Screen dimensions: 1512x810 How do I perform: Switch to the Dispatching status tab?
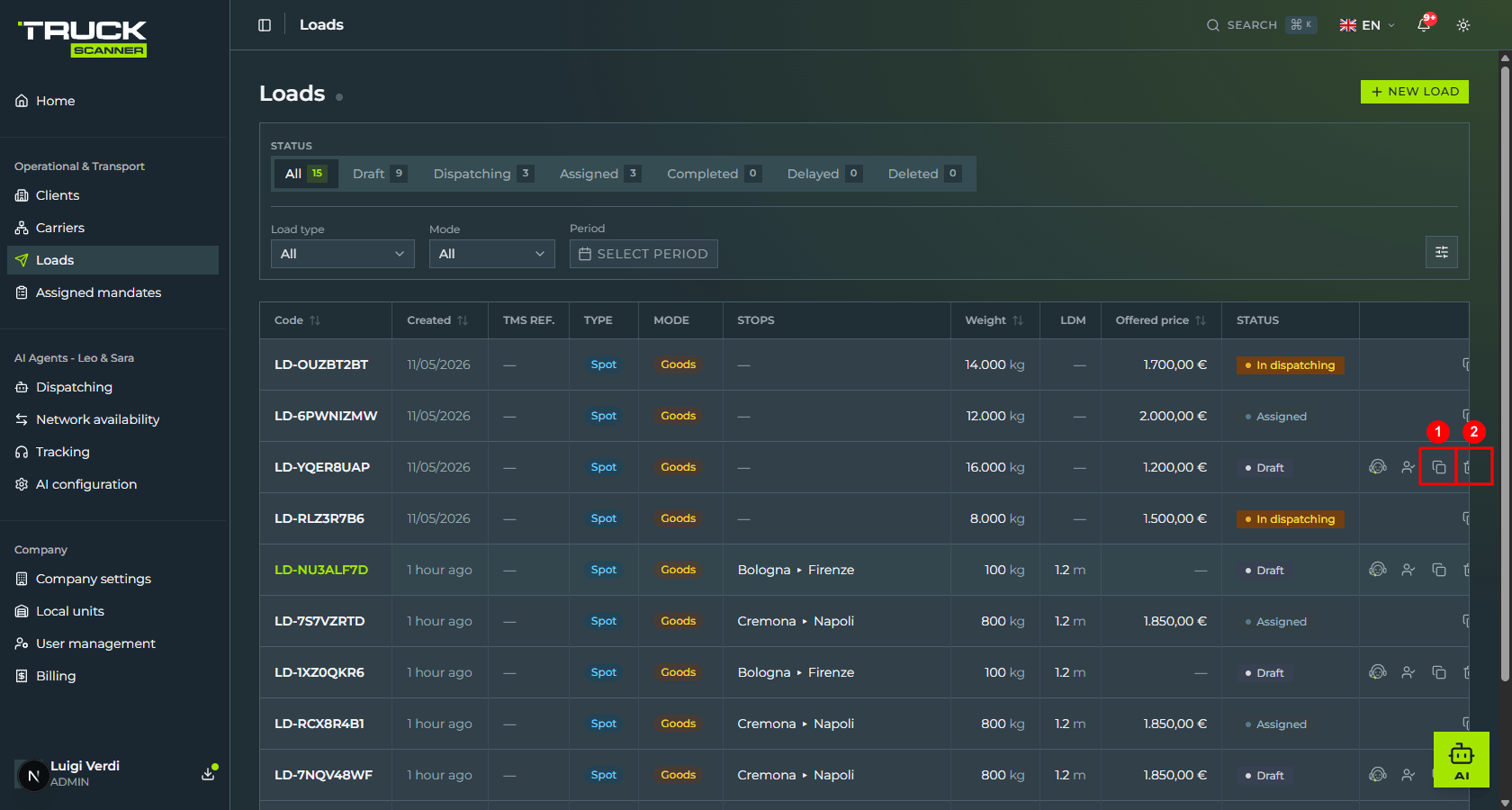point(483,174)
